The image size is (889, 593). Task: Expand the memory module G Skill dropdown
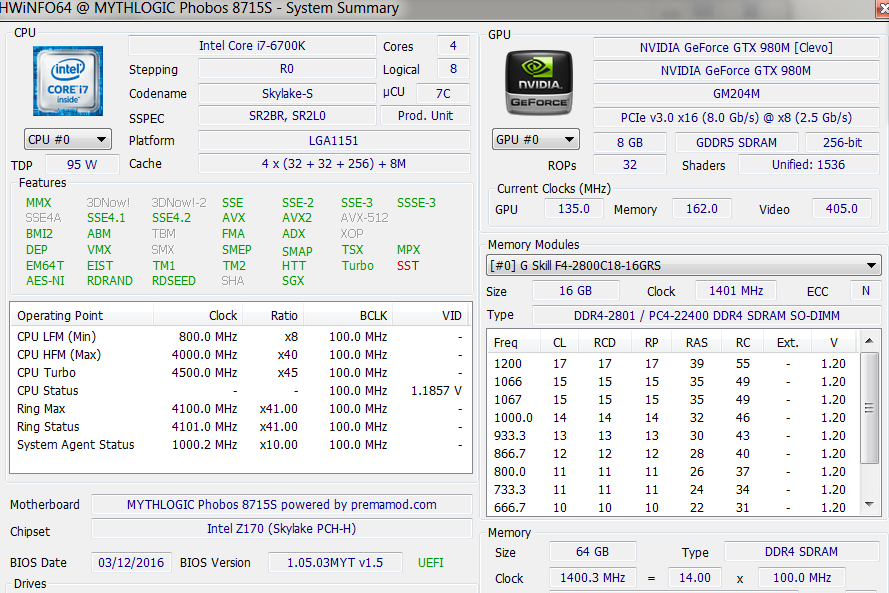684,265
